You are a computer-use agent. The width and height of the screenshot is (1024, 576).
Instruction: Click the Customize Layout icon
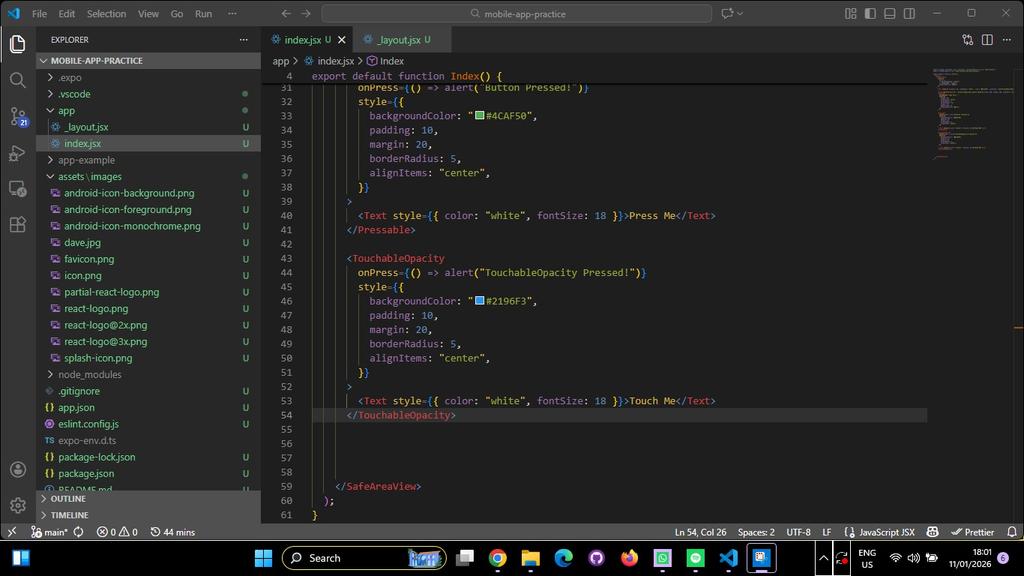click(850, 14)
